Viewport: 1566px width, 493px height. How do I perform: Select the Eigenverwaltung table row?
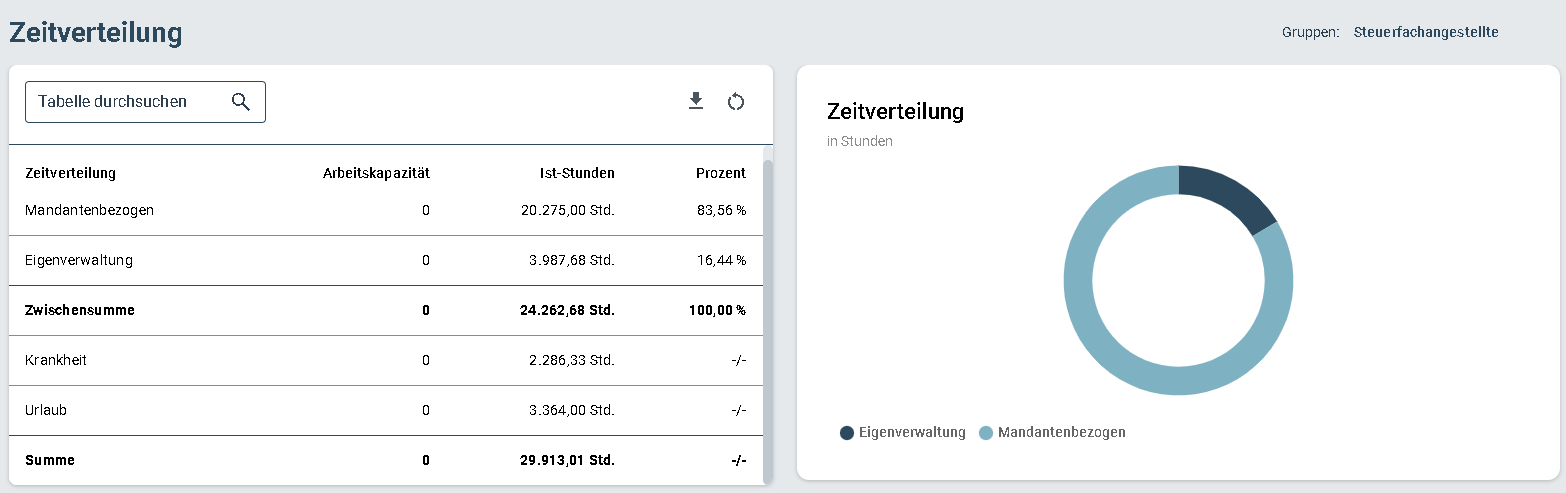(386, 260)
